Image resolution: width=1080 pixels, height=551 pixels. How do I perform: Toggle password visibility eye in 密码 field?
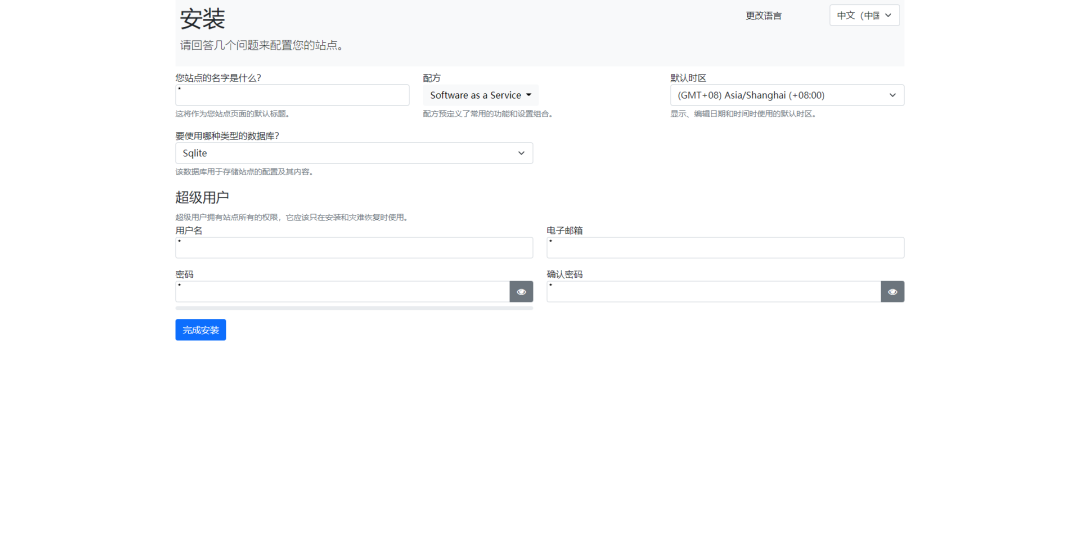tap(521, 292)
